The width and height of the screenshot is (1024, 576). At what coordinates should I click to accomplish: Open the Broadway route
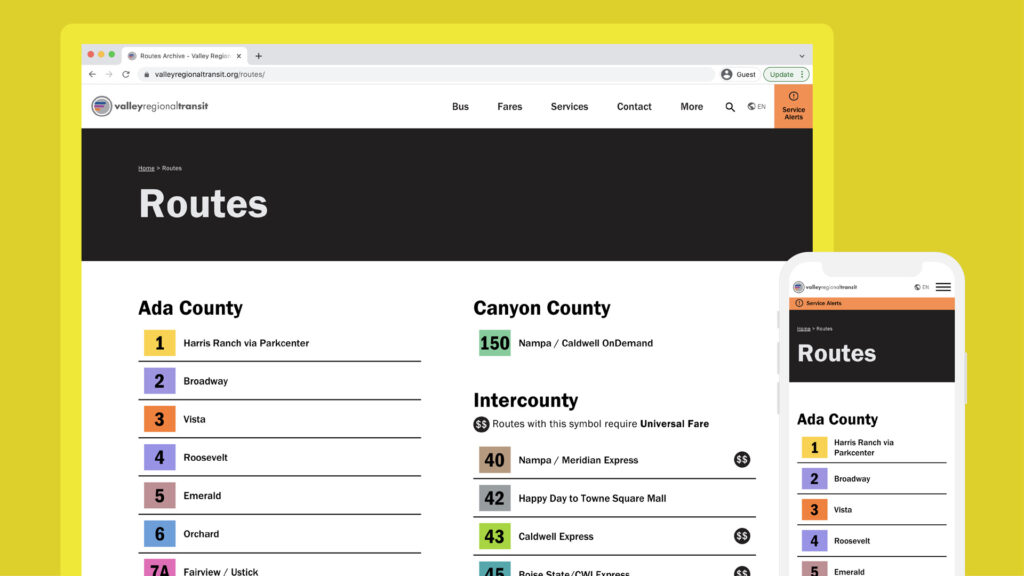[x=206, y=381]
